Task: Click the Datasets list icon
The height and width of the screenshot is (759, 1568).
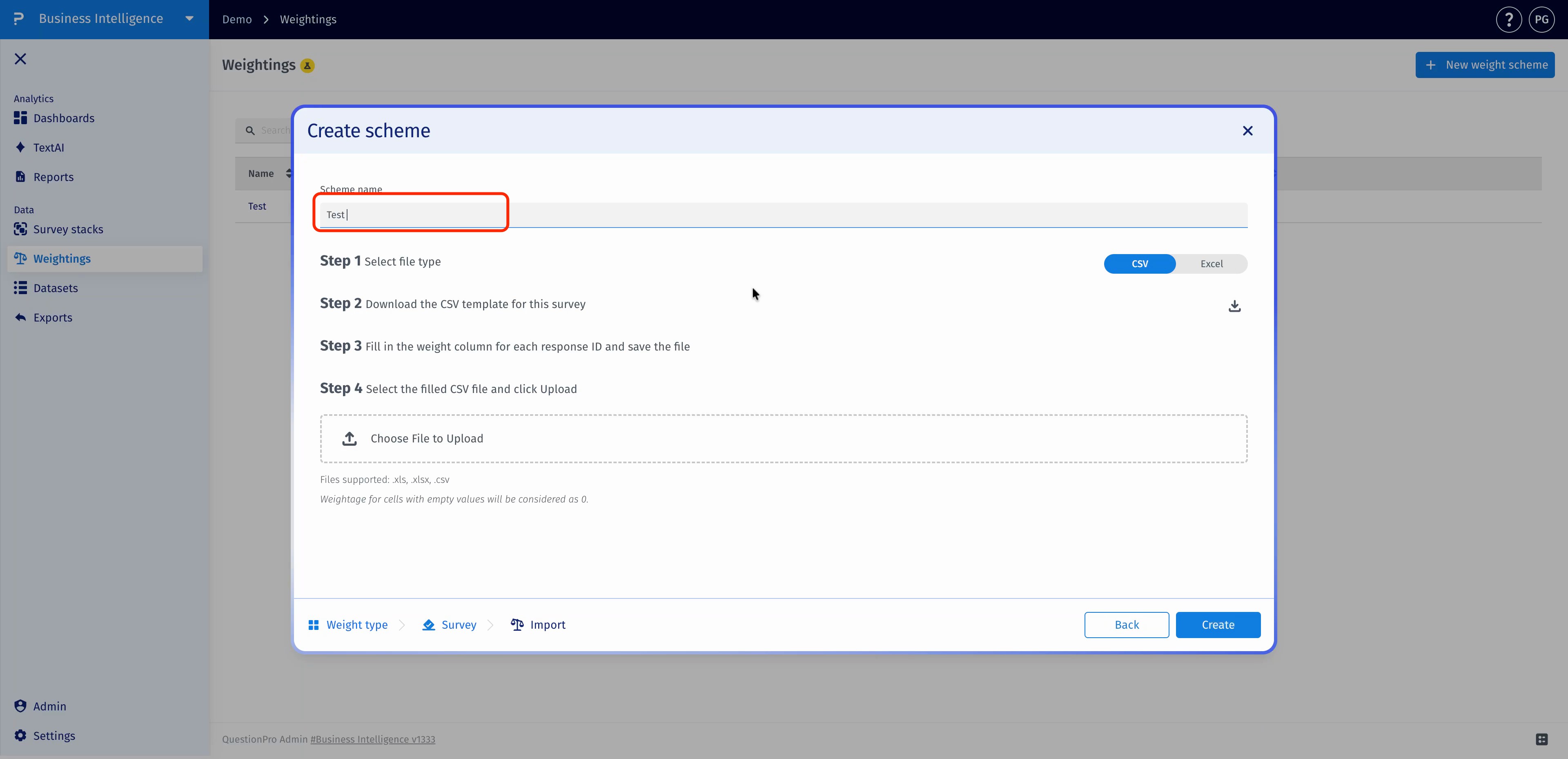Action: (20, 288)
